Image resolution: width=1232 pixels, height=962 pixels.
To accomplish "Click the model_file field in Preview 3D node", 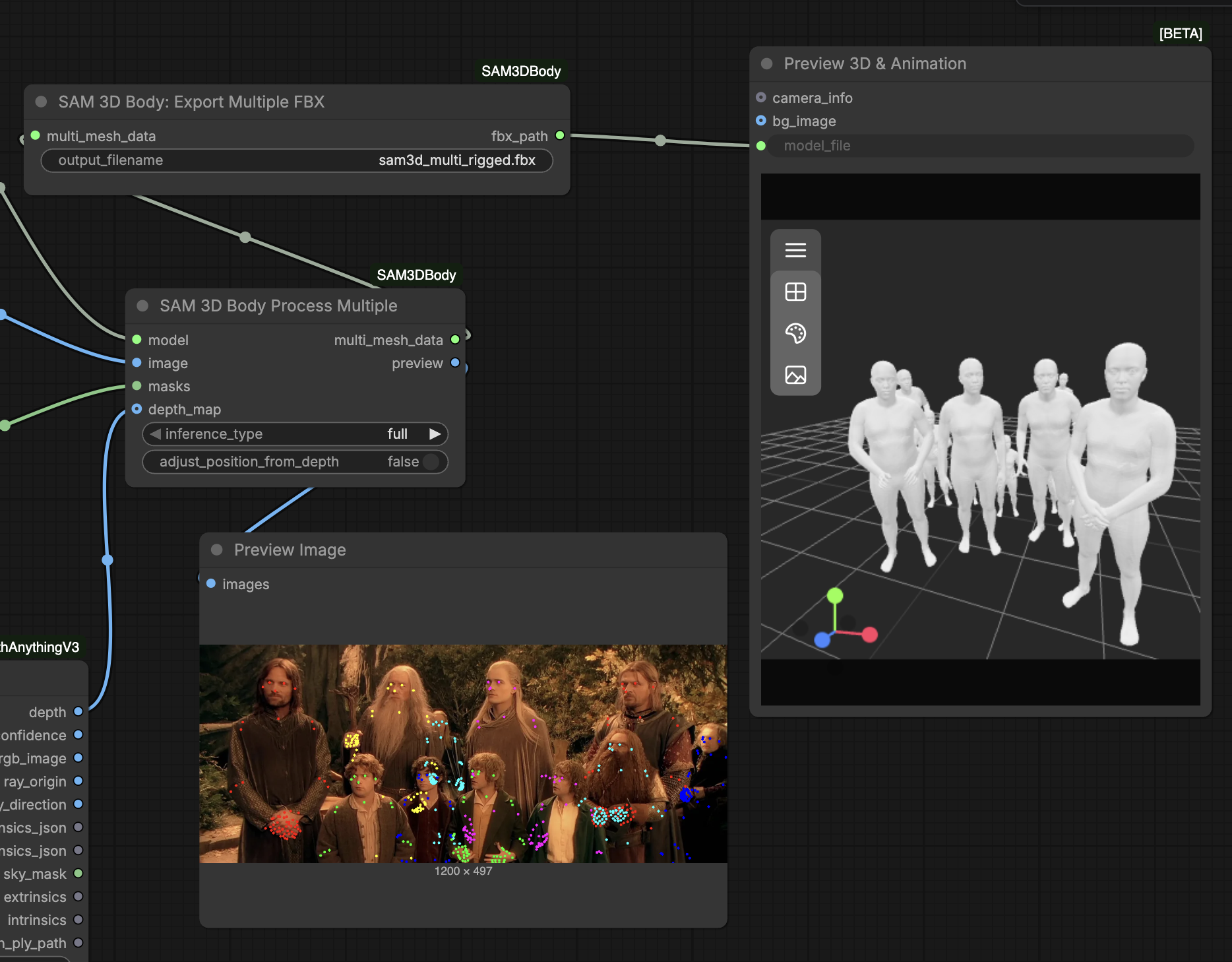I will point(981,146).
